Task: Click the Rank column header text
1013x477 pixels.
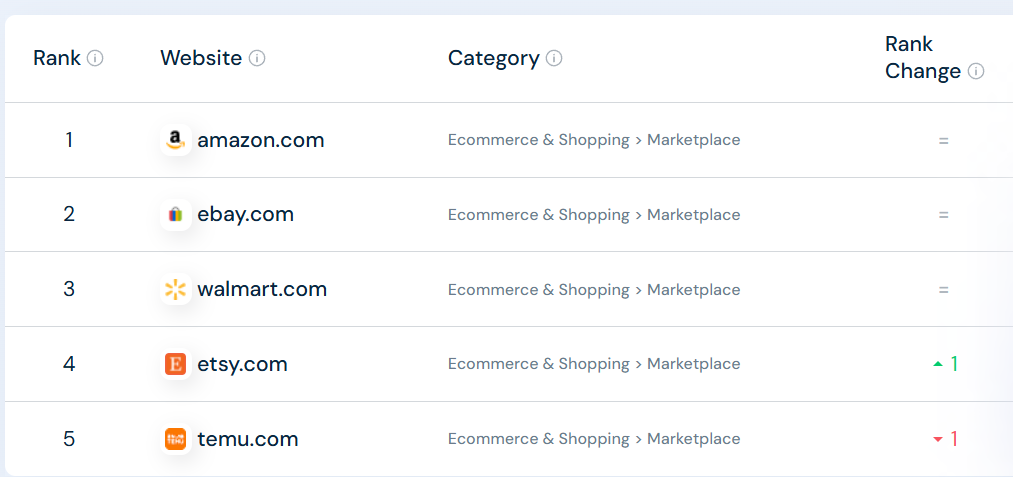Action: click(x=57, y=58)
